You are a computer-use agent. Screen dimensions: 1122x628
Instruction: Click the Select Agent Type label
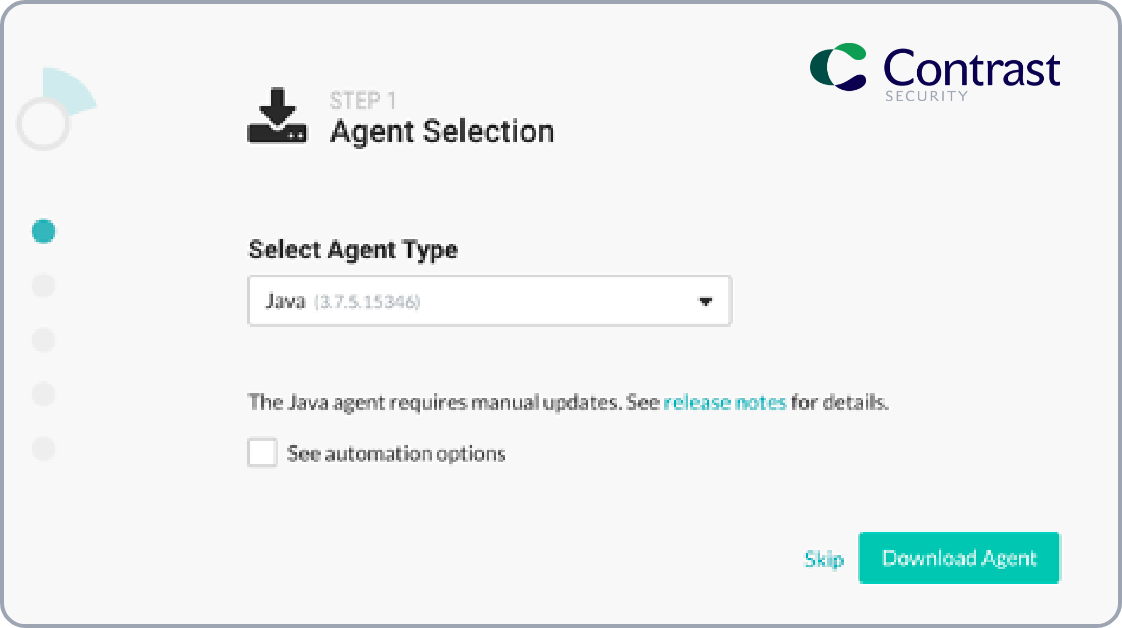coord(353,250)
